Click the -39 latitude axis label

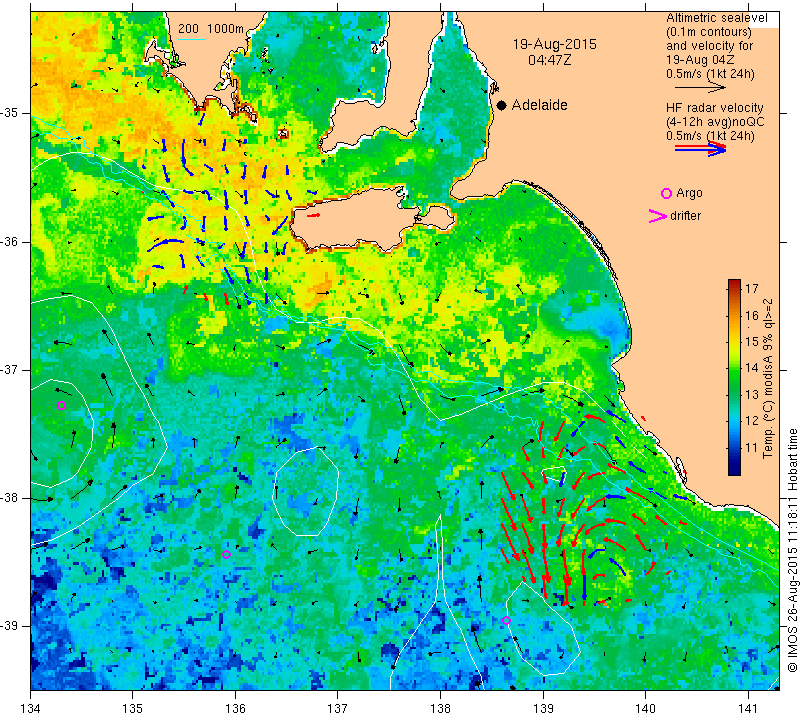point(11,626)
